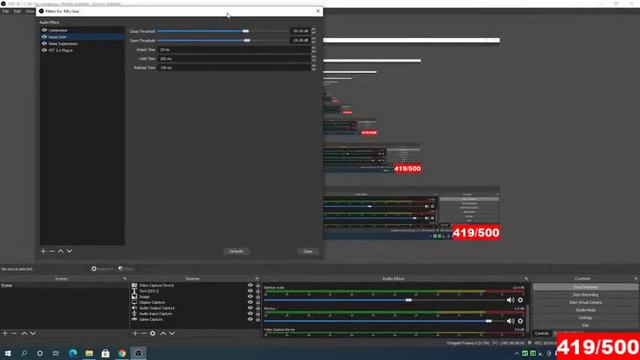Move the selected filter down in the list

coord(69,251)
